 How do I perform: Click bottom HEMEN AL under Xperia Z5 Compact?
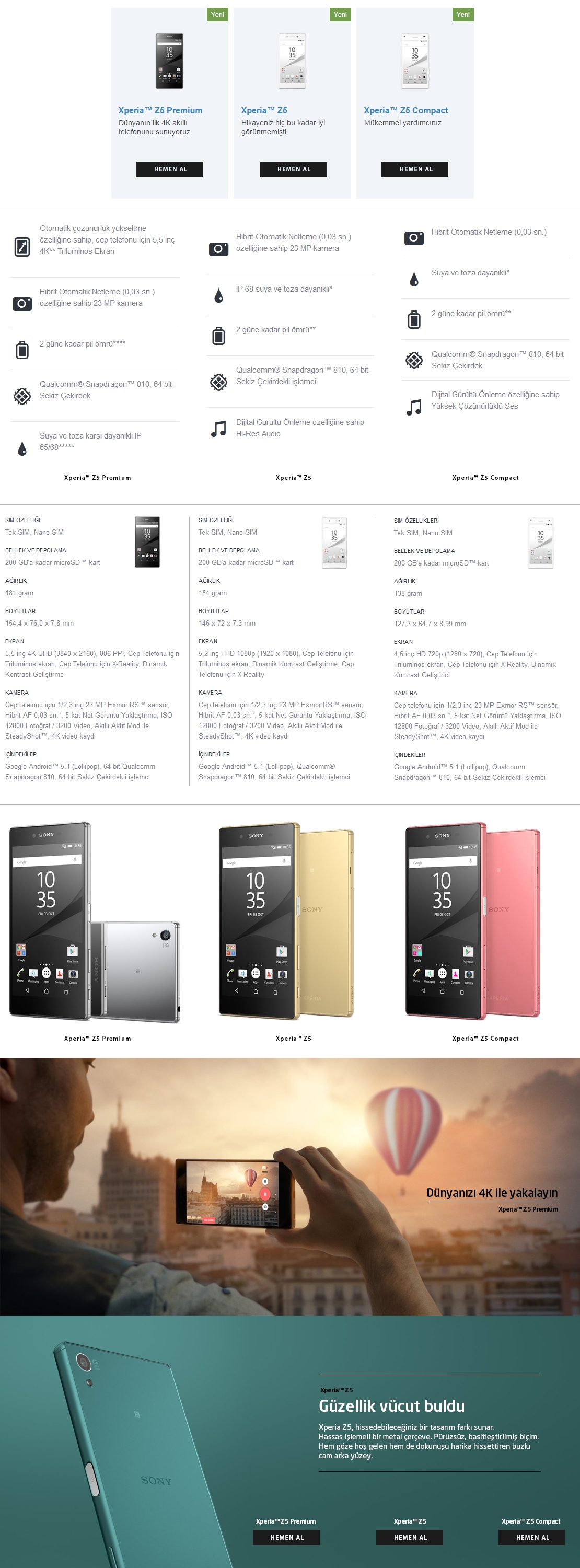tap(531, 1537)
